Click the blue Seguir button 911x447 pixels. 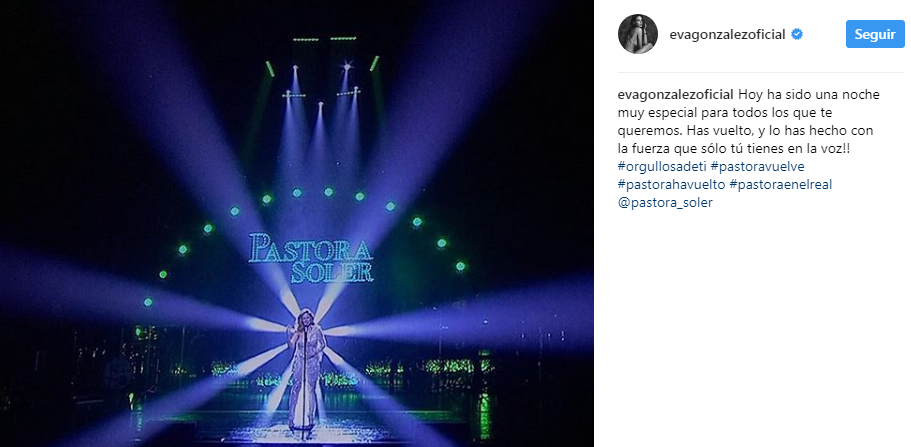[875, 34]
